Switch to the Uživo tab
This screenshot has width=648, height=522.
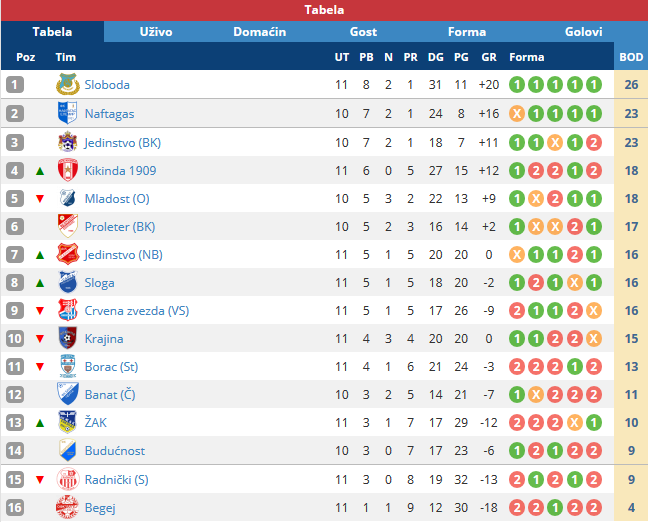pos(156,32)
